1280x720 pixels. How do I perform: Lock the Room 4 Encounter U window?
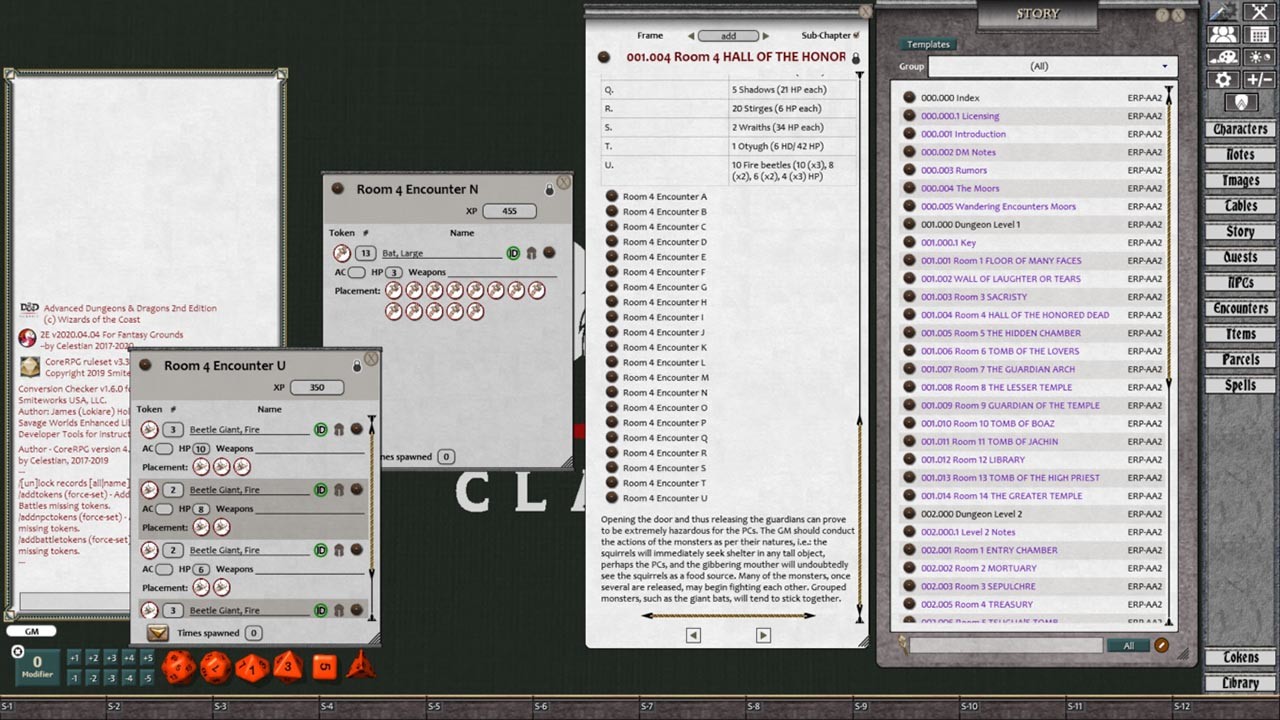pos(357,366)
